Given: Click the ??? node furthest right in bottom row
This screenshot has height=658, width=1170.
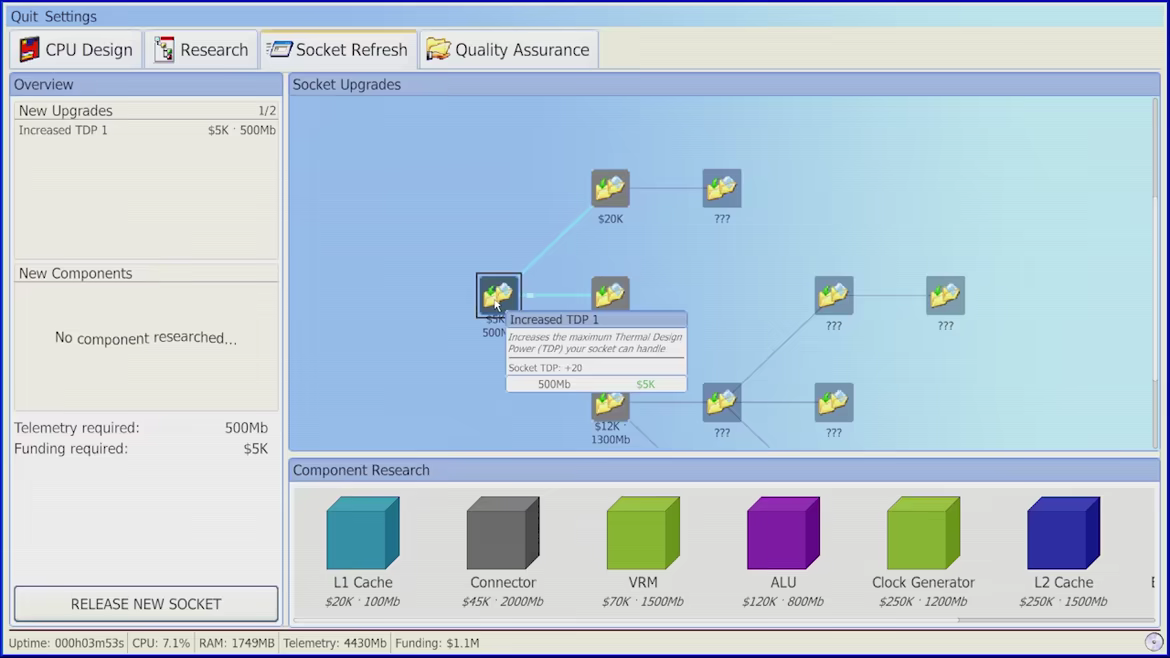Looking at the screenshot, I should (x=833, y=403).
